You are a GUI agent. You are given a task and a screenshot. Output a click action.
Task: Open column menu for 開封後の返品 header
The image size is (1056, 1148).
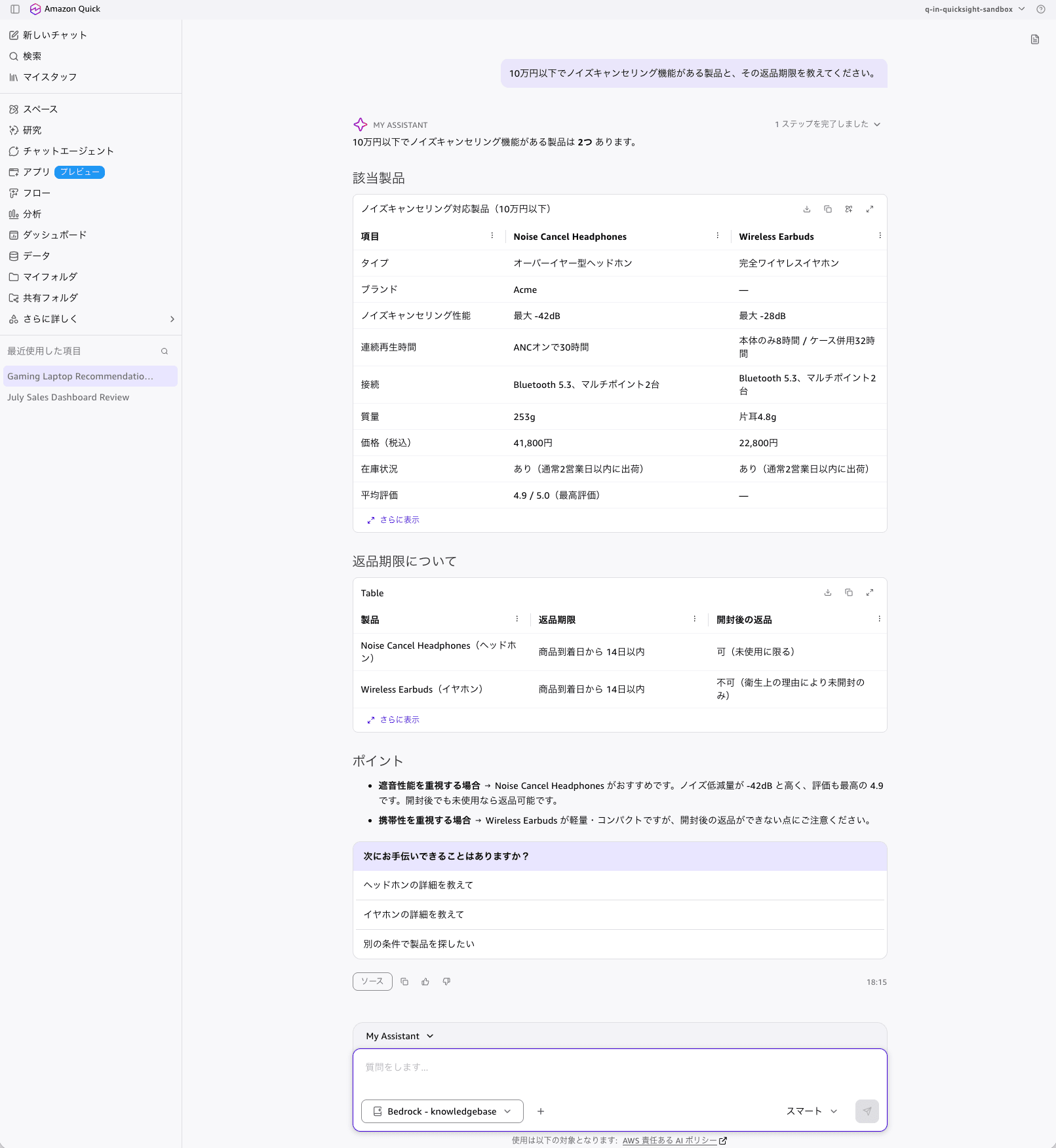(879, 619)
